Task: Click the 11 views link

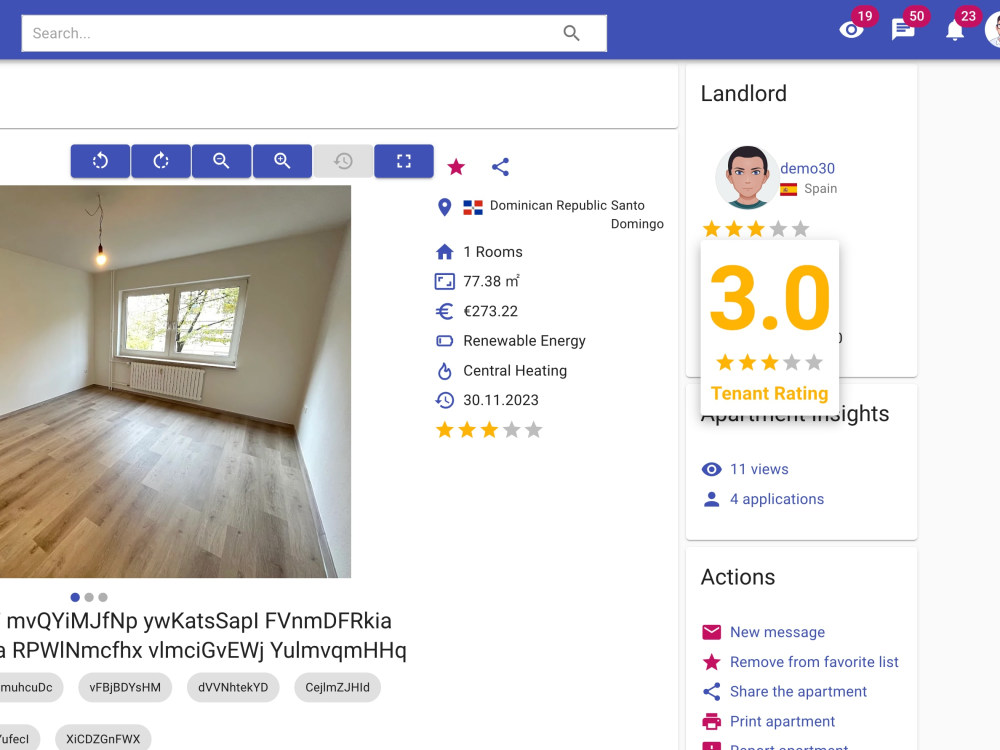Action: [759, 469]
